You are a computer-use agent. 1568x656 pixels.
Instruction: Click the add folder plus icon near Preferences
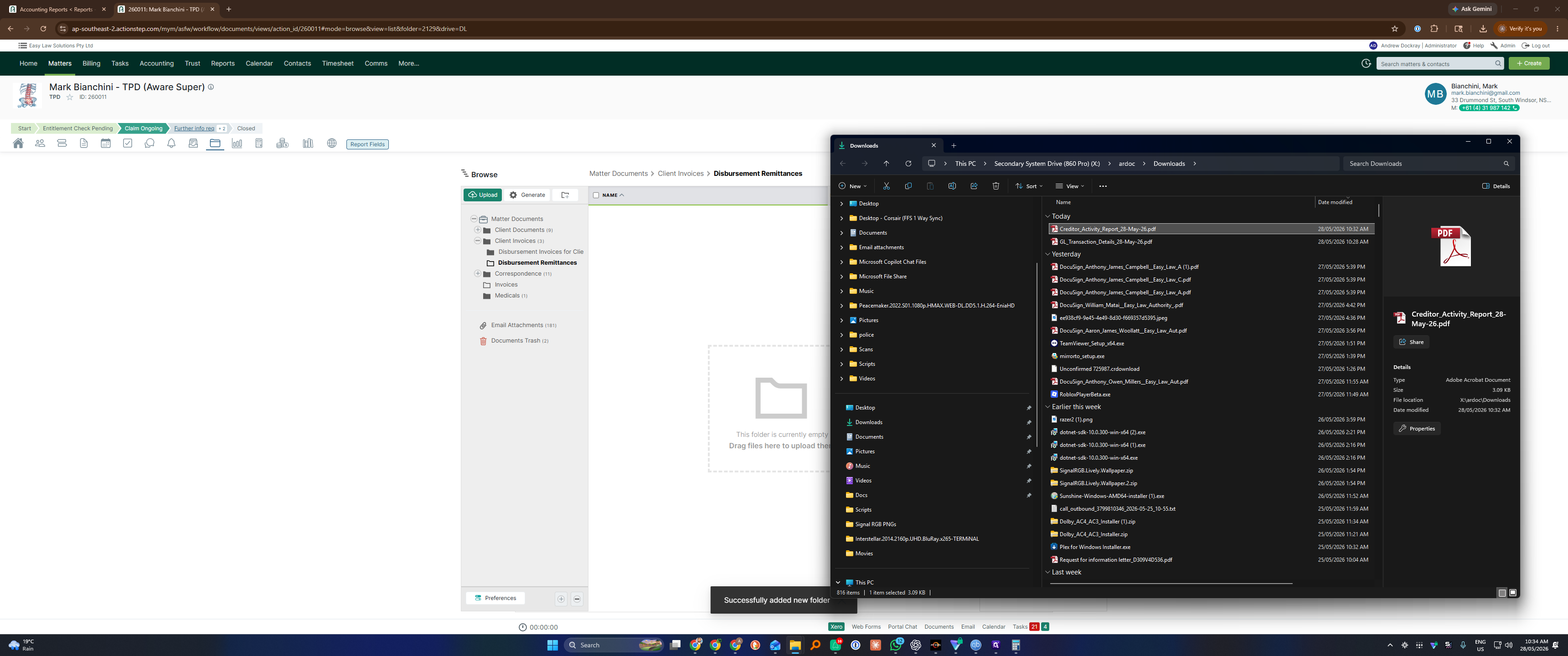tap(561, 599)
